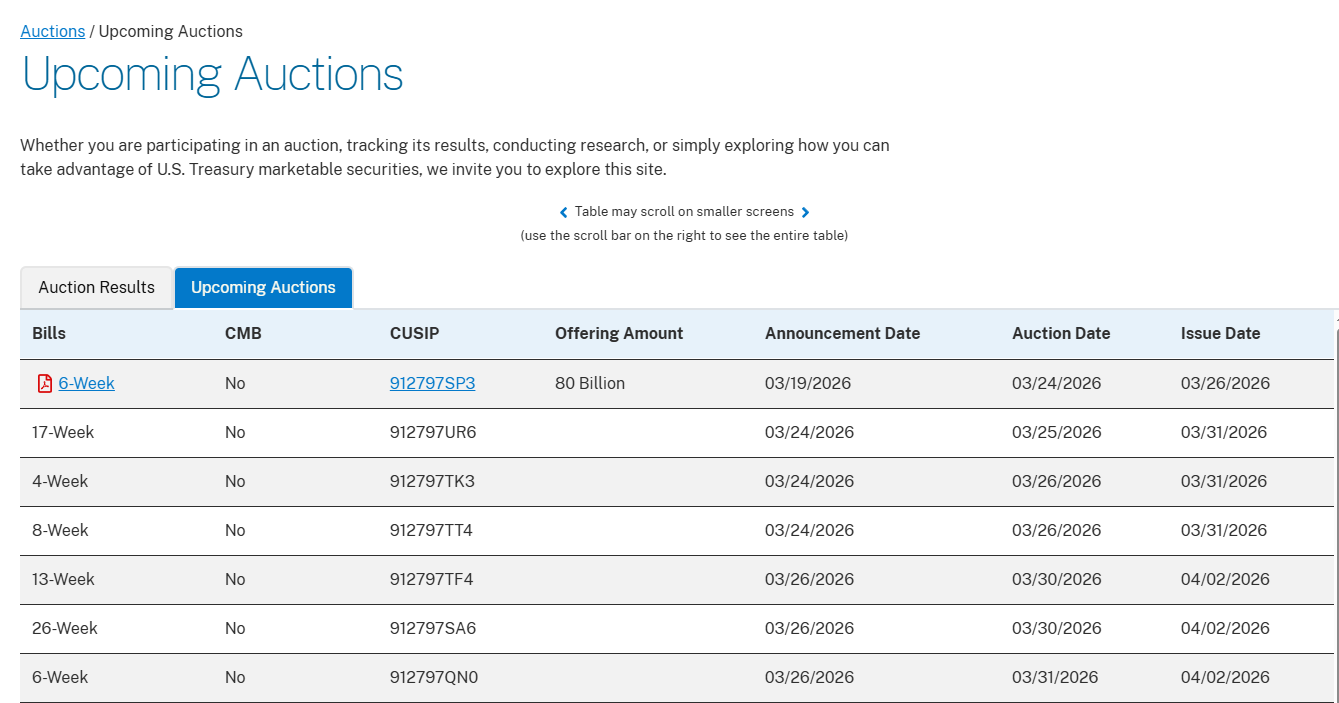The height and width of the screenshot is (703, 1339).
Task: Click CUSIP 912797UR6
Action: [433, 432]
